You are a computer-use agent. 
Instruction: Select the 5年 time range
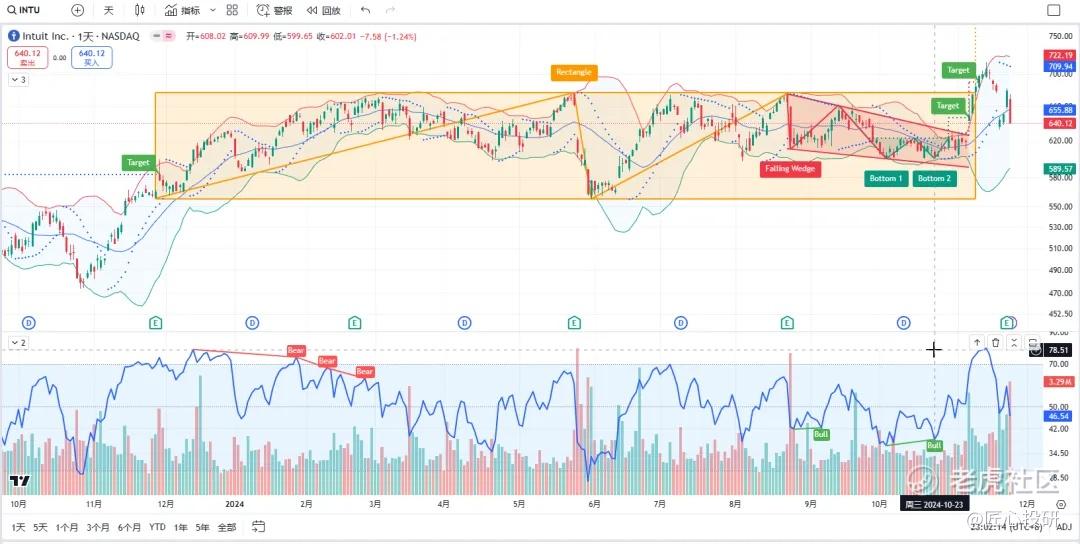202,527
